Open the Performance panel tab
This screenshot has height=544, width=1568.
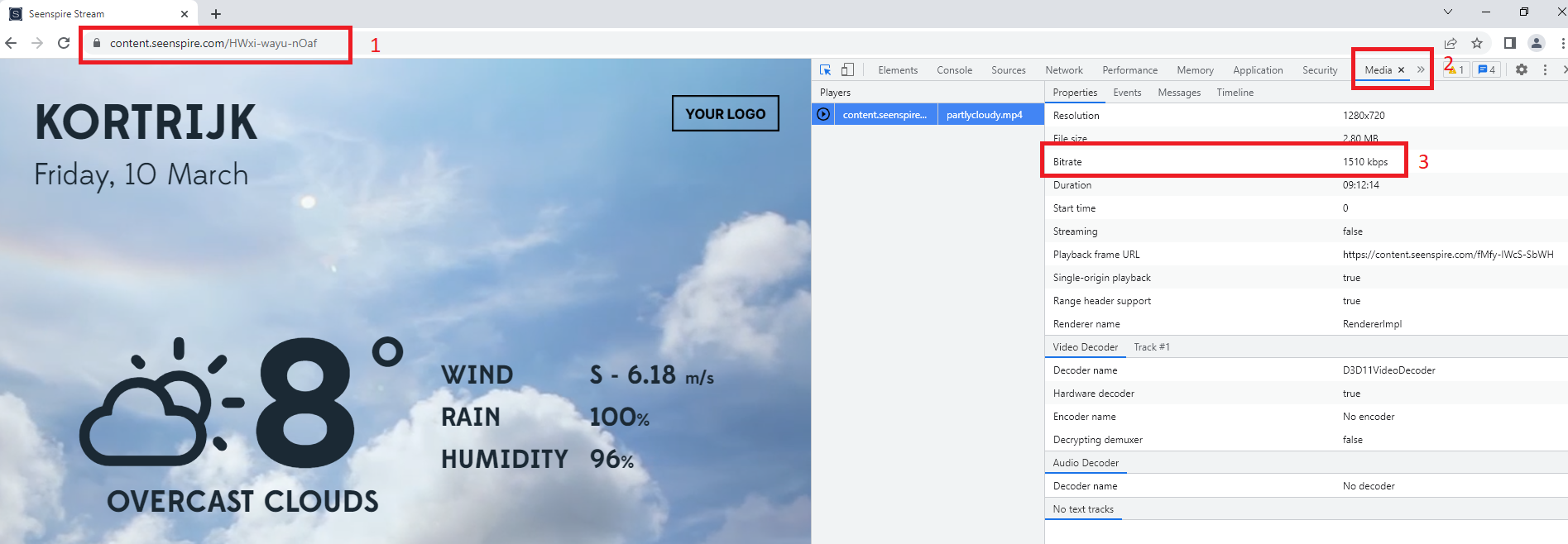point(1129,70)
